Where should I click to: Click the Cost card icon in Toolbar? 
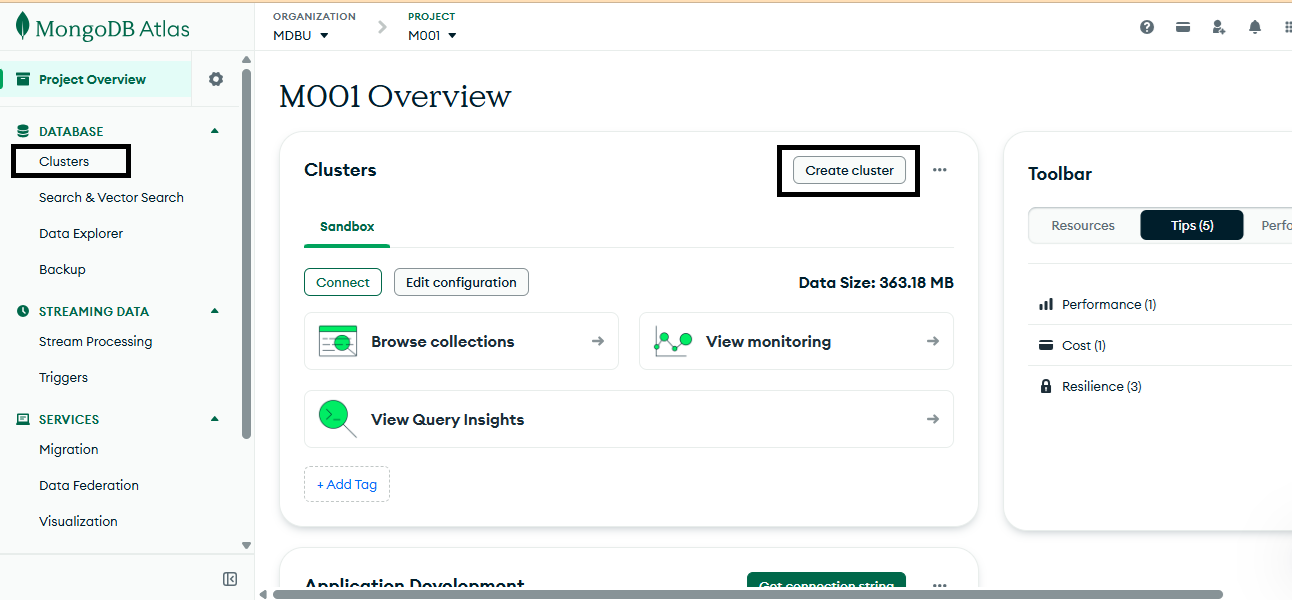click(x=1046, y=345)
